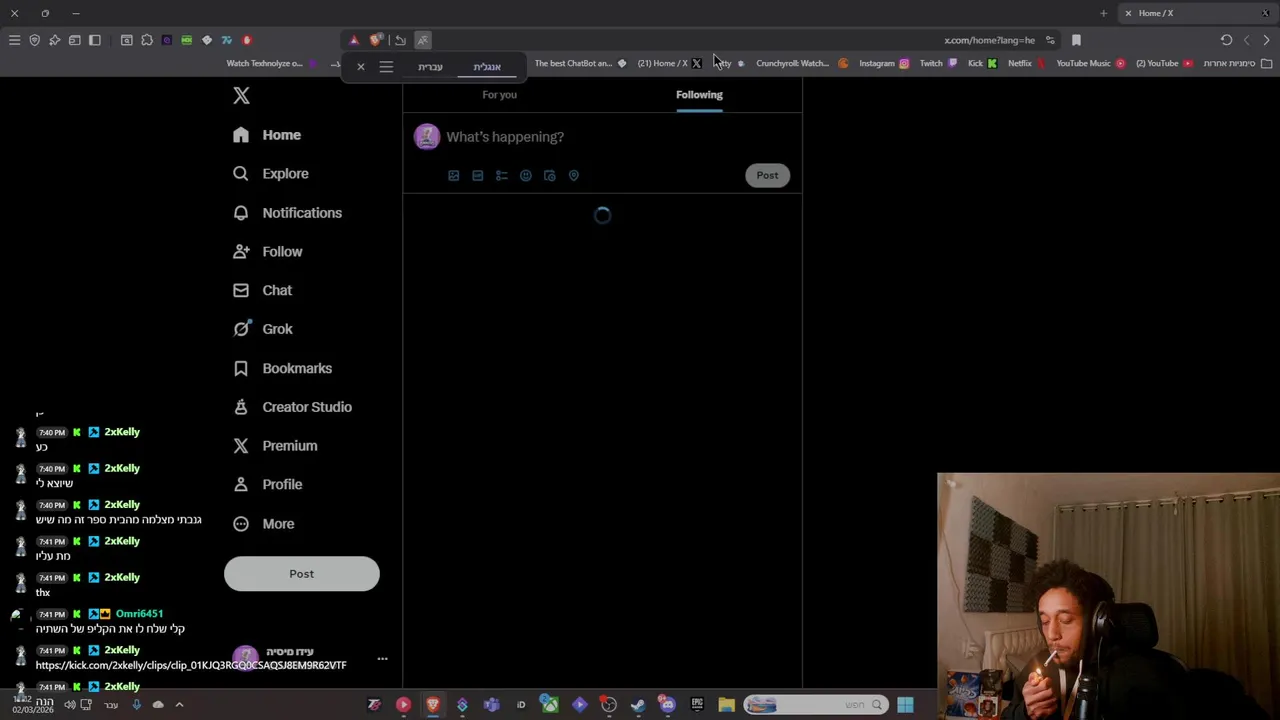
Task: Click the x.com address bar
Action: point(989,40)
